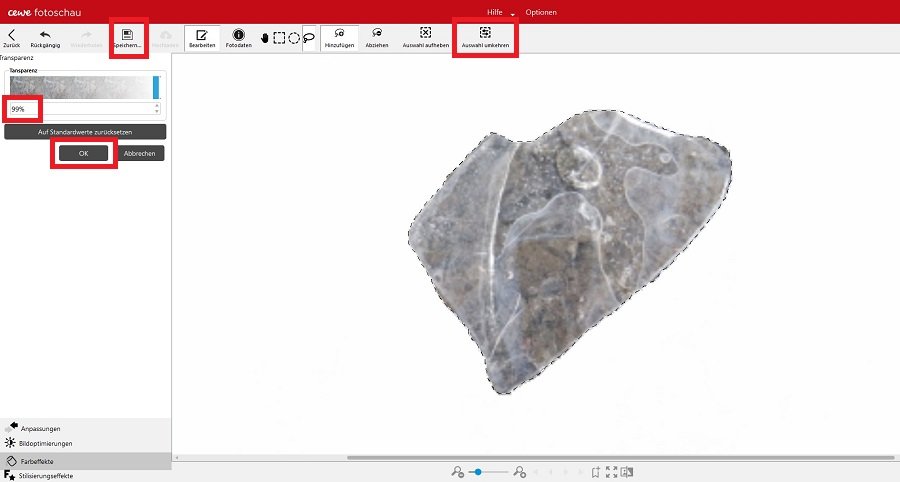
Task: Select the elliptical selection tool
Action: (x=294, y=38)
